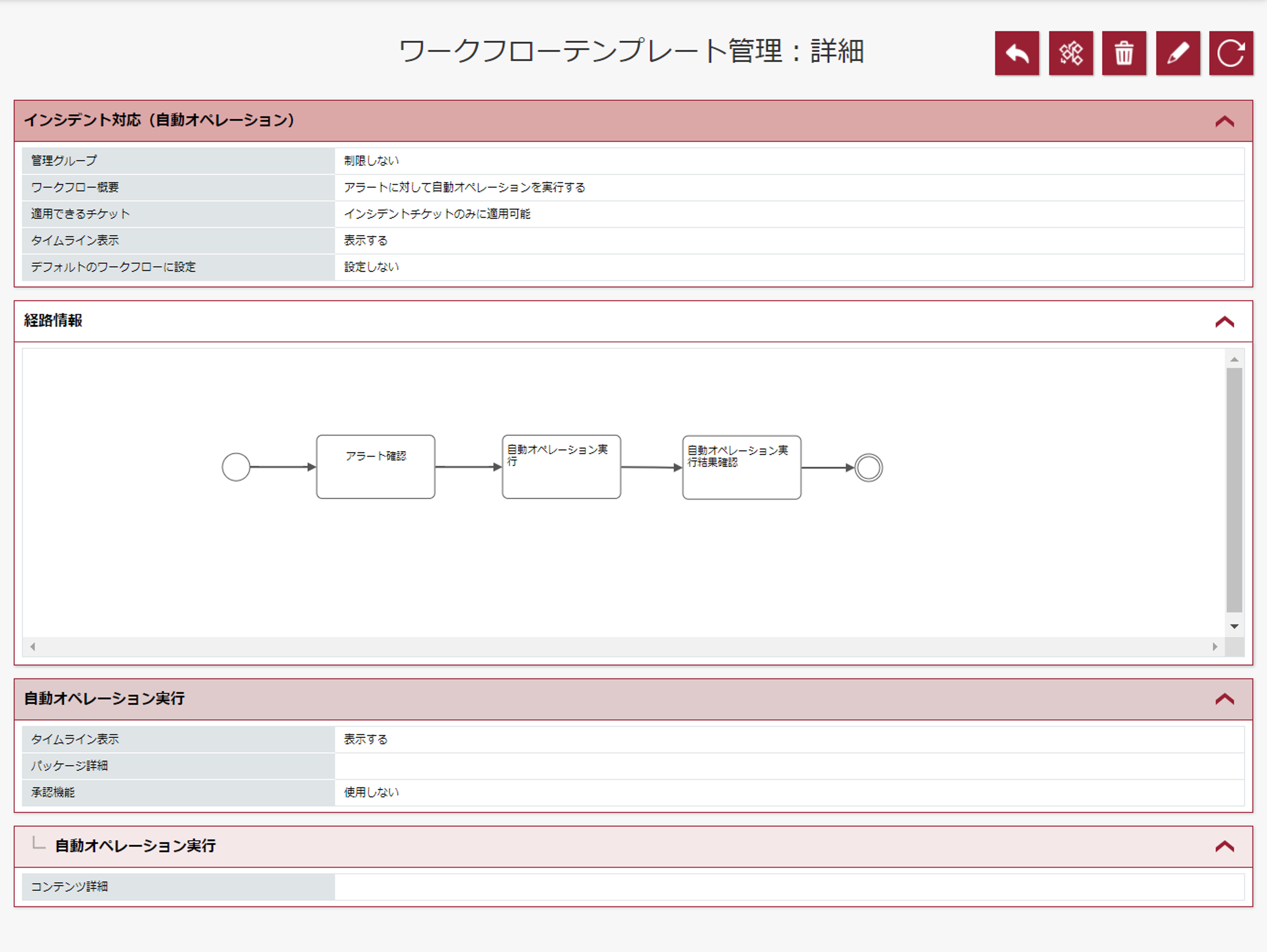Screen dimensions: 1267x952
Task: Click 表示する value in 自動オペレーション実行 section
Action: pyautogui.click(x=365, y=739)
